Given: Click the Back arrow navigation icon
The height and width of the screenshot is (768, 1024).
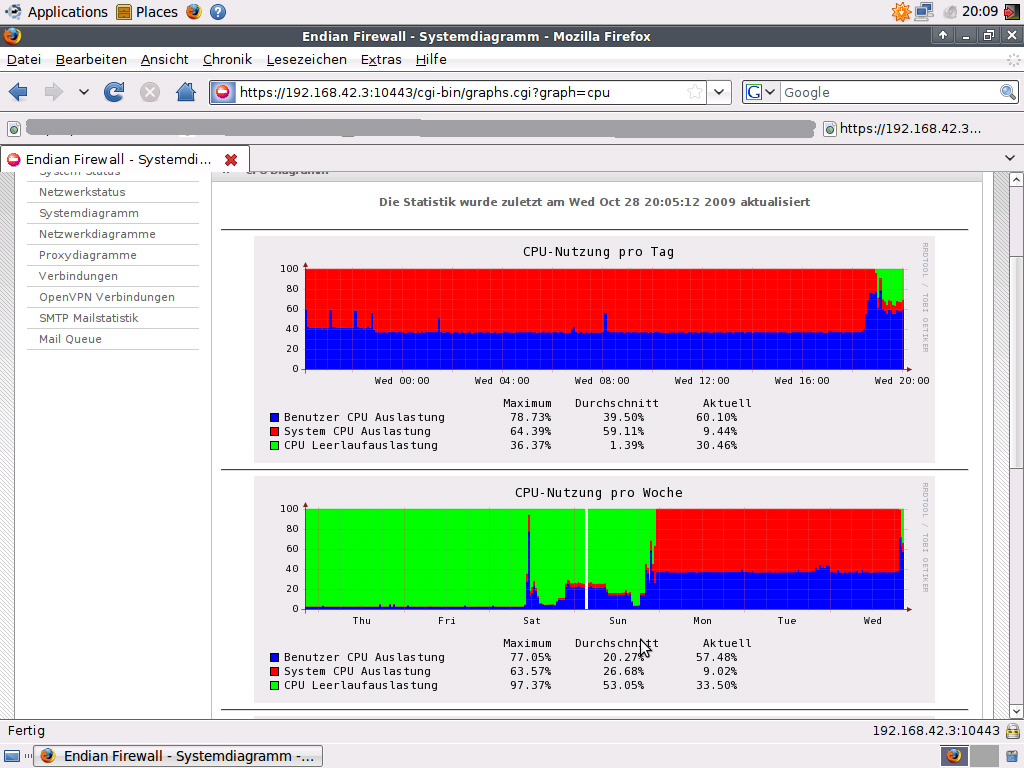Looking at the screenshot, I should [x=18, y=92].
